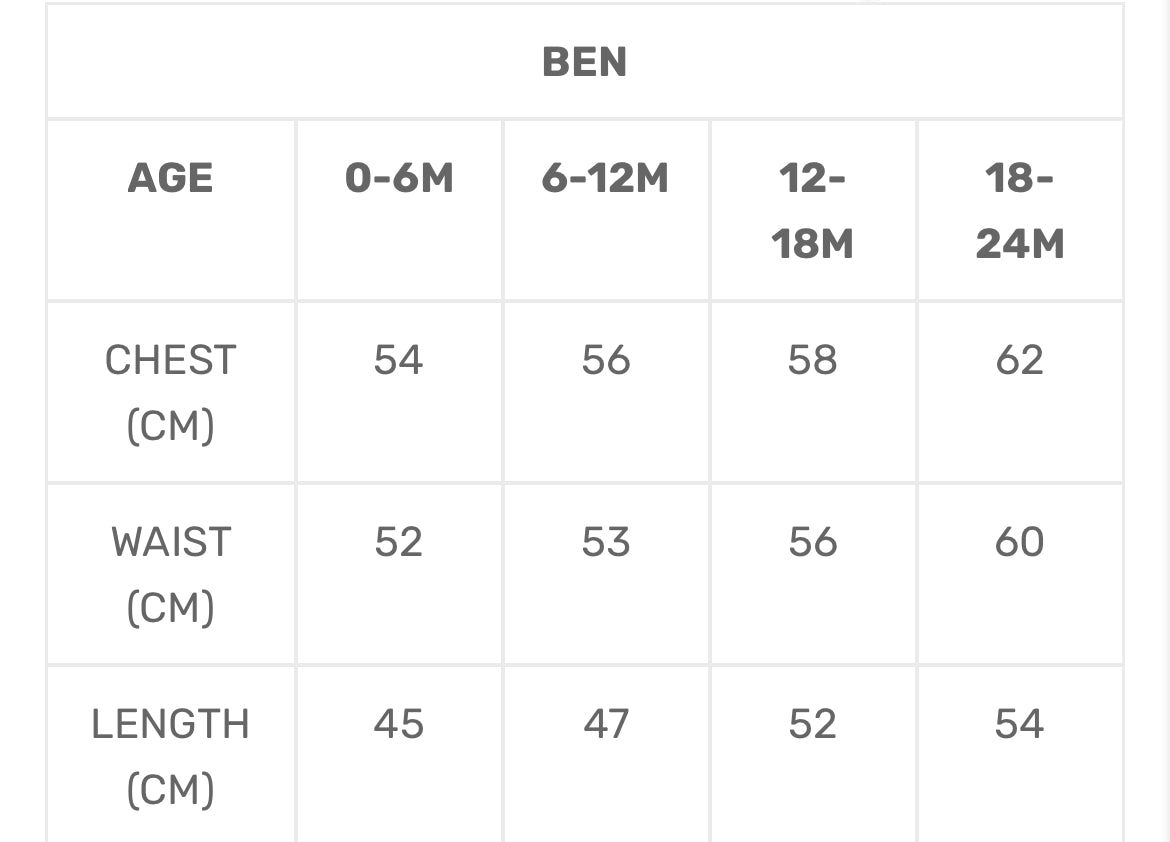Select the WAIST (CM) row label
Viewport: 1170px width, 842px height.
tap(171, 574)
